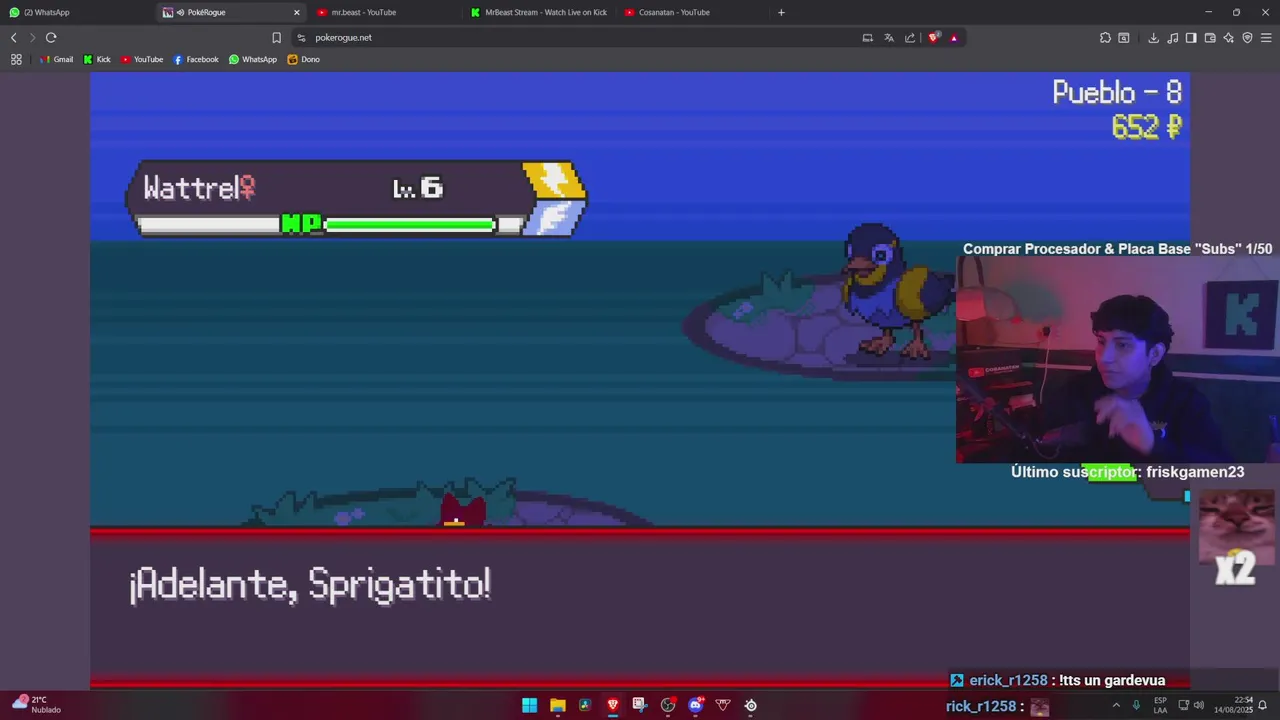Open Brave Rewards triangle icon
Viewport: 1280px width, 720px height.
click(953, 38)
